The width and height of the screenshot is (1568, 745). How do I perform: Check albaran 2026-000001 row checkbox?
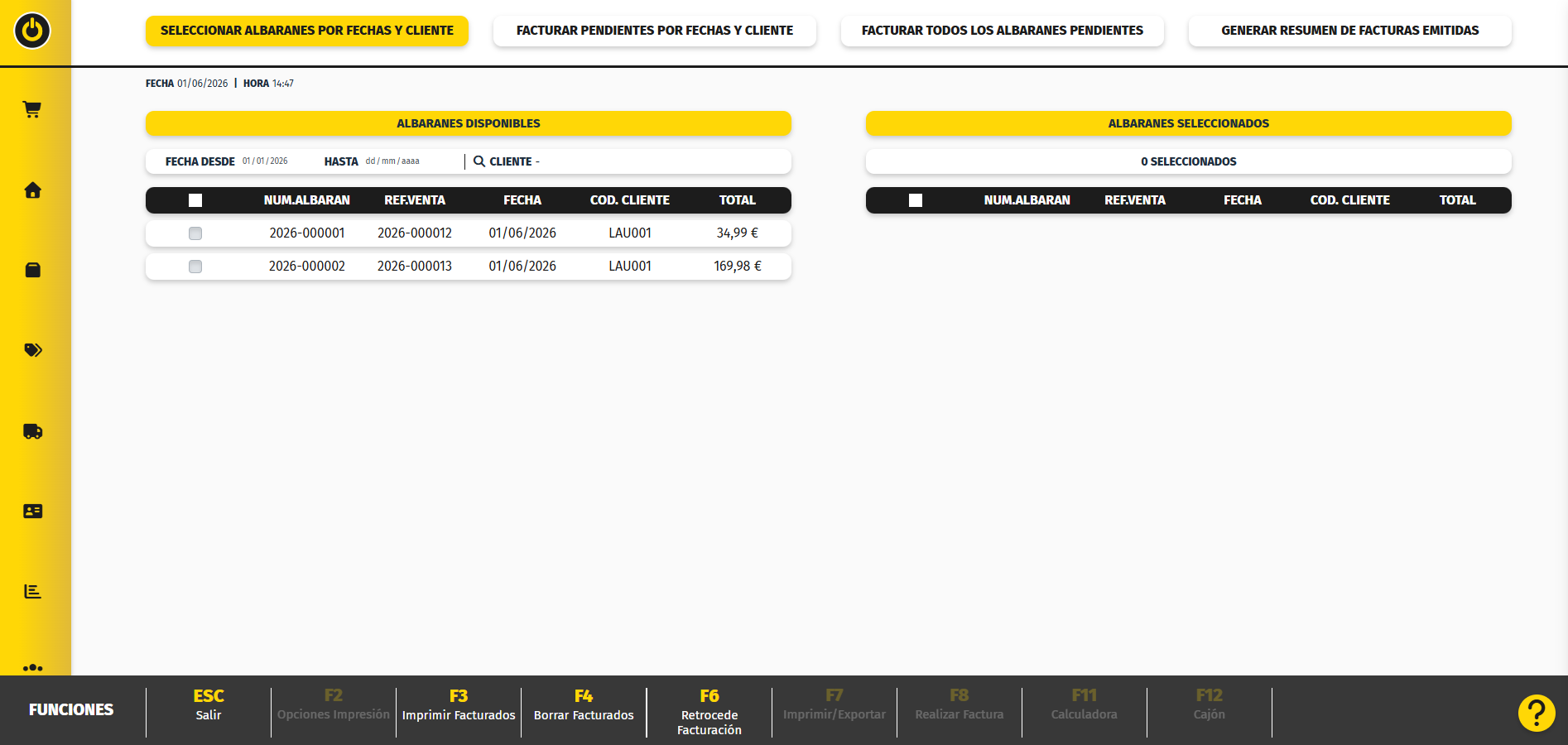[195, 233]
